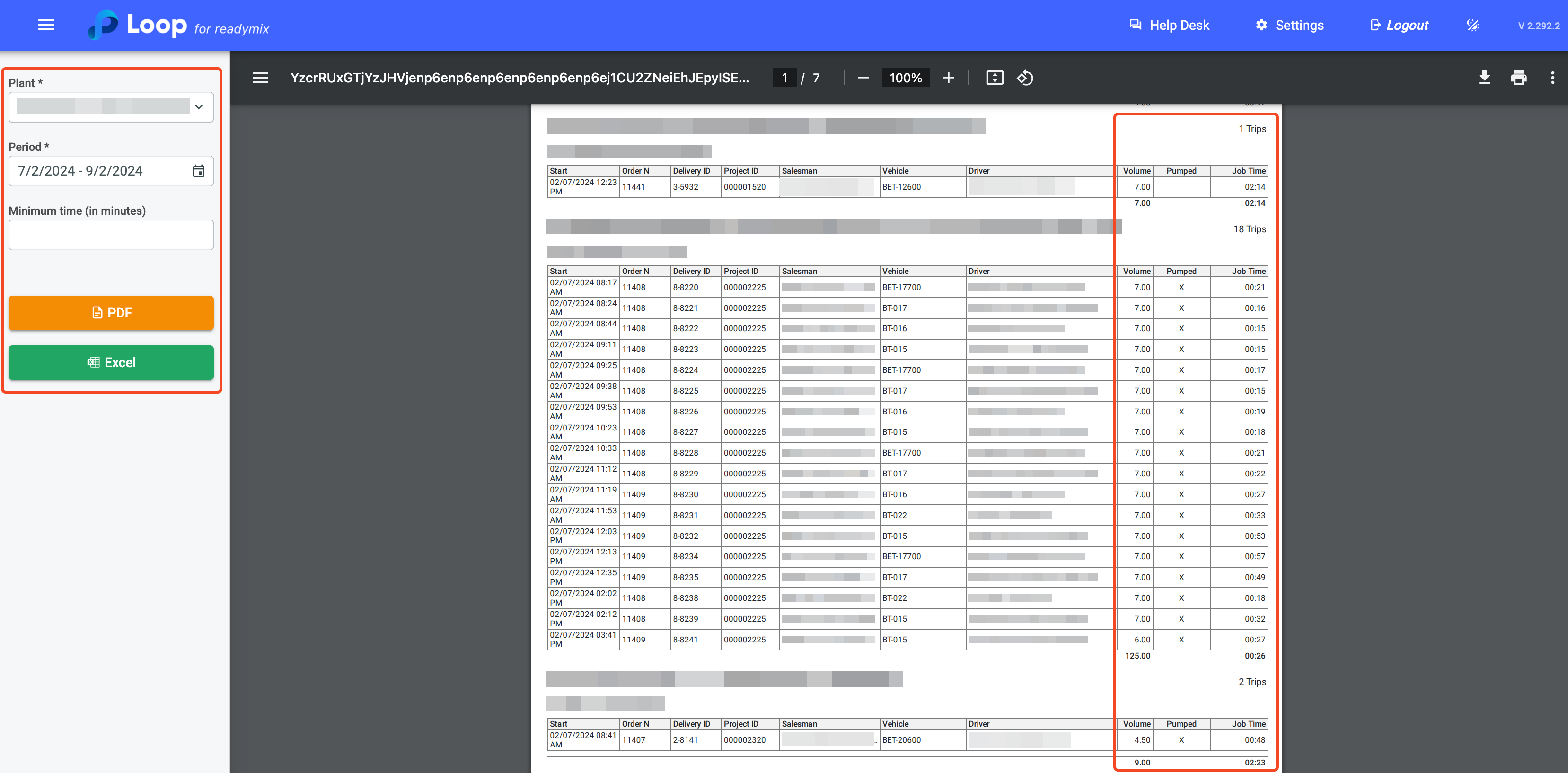Open the PDF viewer more actions menu
The width and height of the screenshot is (1568, 773).
(x=1552, y=78)
